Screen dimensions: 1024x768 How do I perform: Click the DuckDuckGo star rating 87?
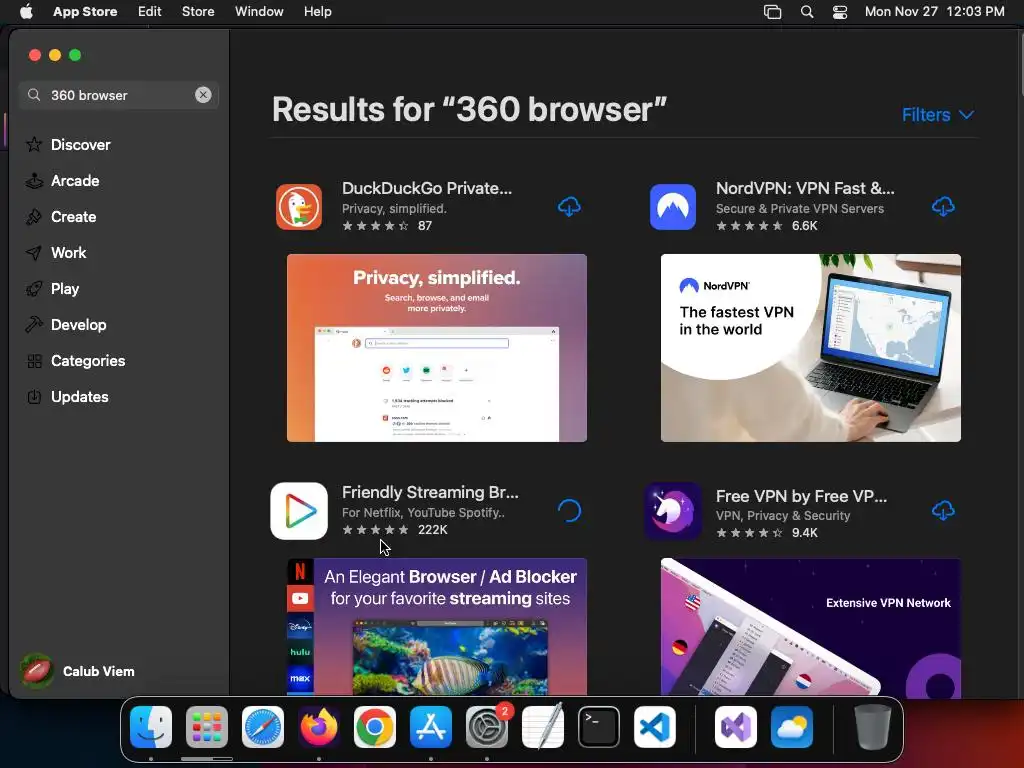pos(387,226)
